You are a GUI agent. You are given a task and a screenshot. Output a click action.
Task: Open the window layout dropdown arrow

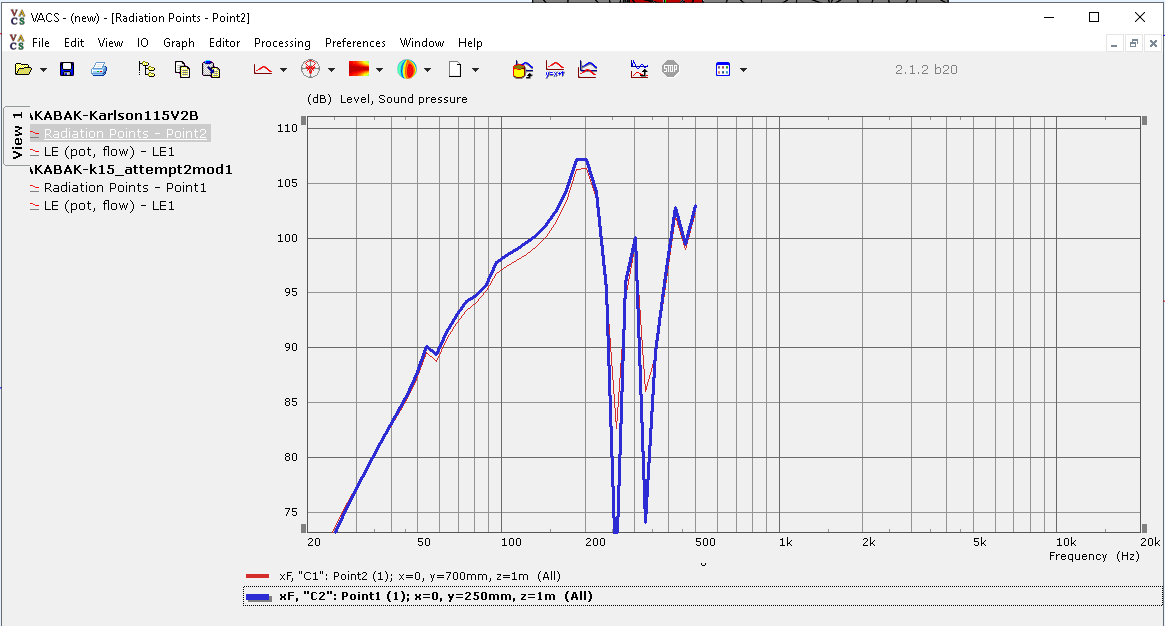tap(743, 70)
